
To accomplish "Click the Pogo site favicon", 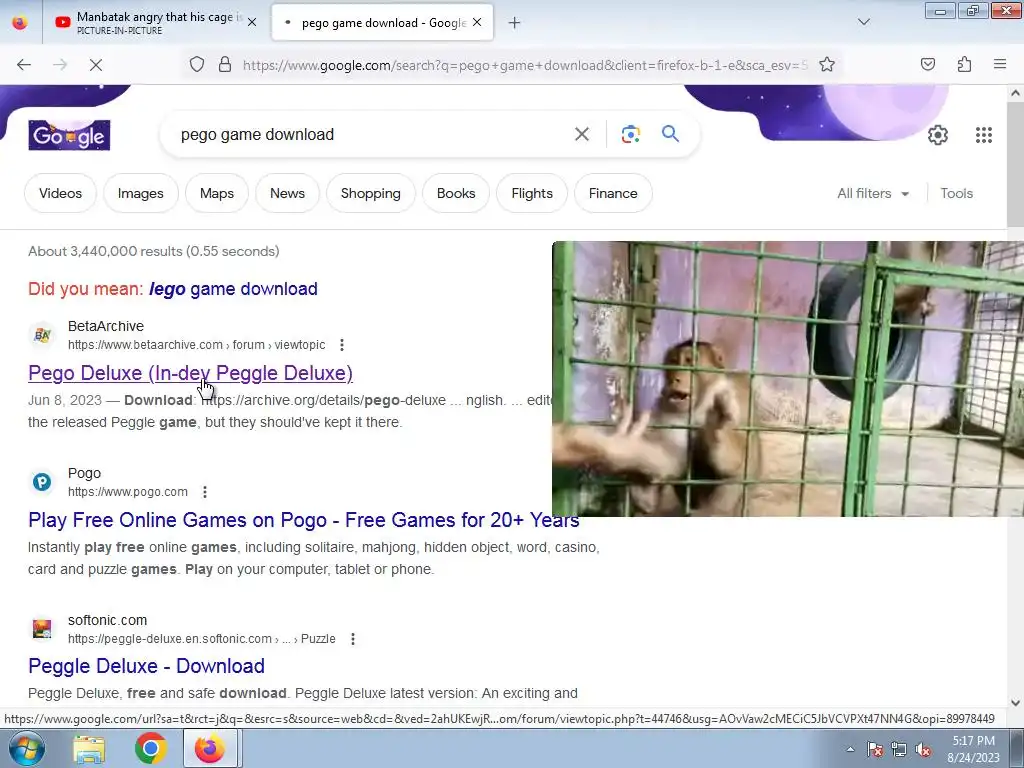I will click(x=42, y=482).
